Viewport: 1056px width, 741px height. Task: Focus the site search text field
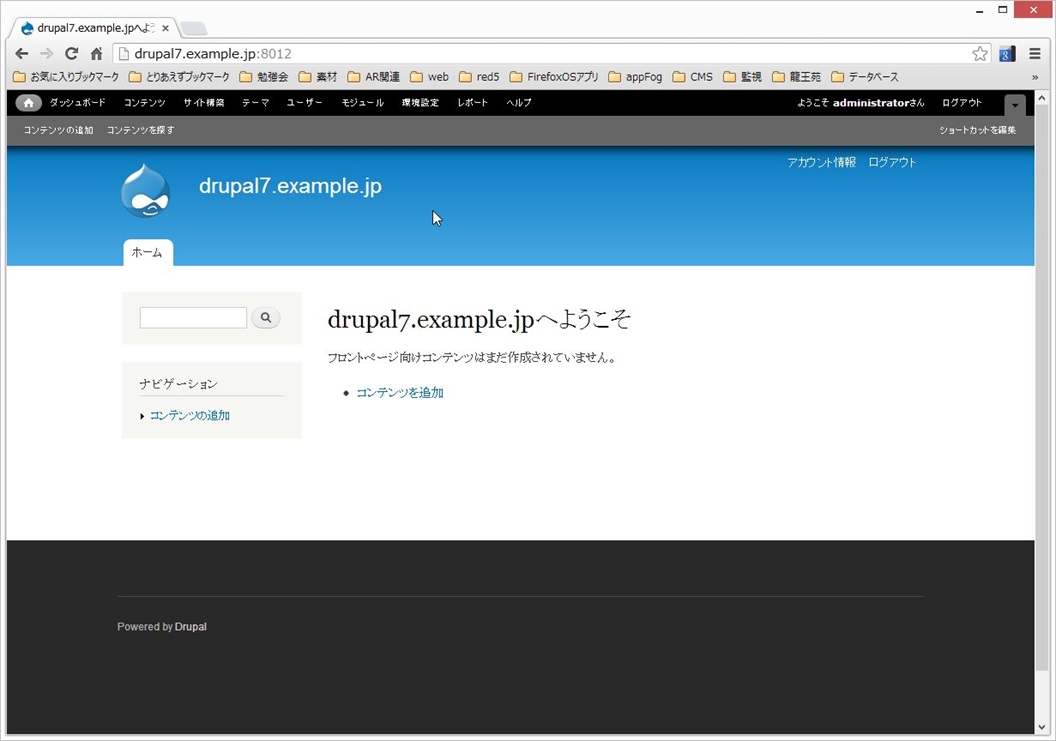[193, 318]
